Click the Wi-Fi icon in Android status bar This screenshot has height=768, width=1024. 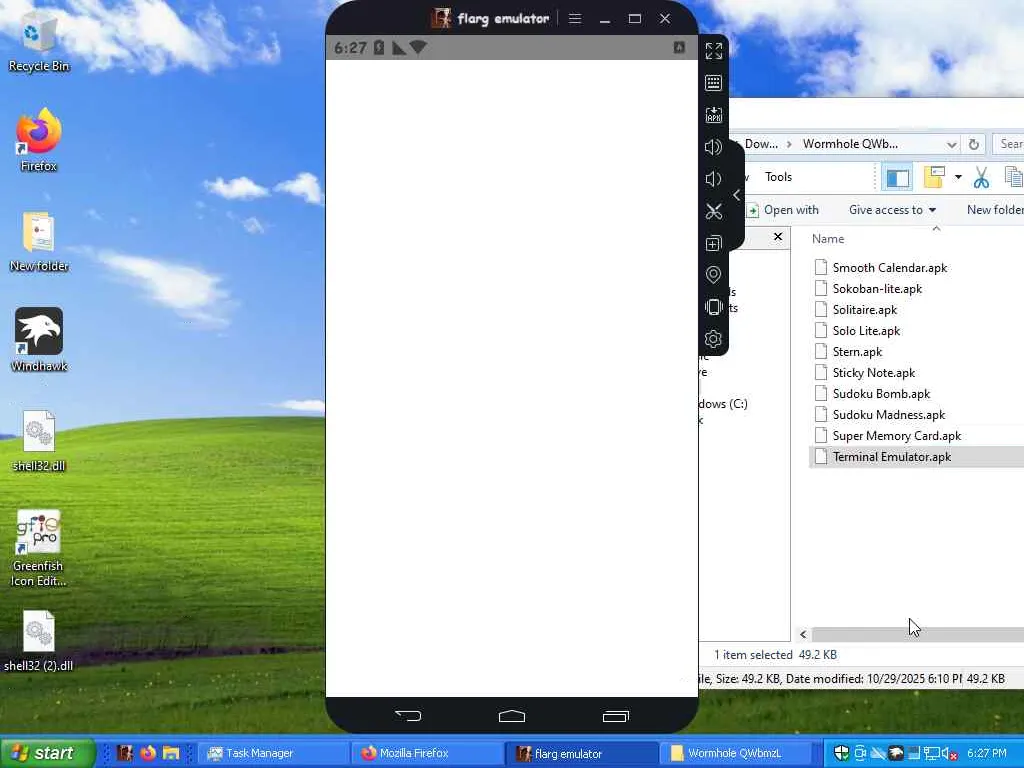[x=419, y=48]
